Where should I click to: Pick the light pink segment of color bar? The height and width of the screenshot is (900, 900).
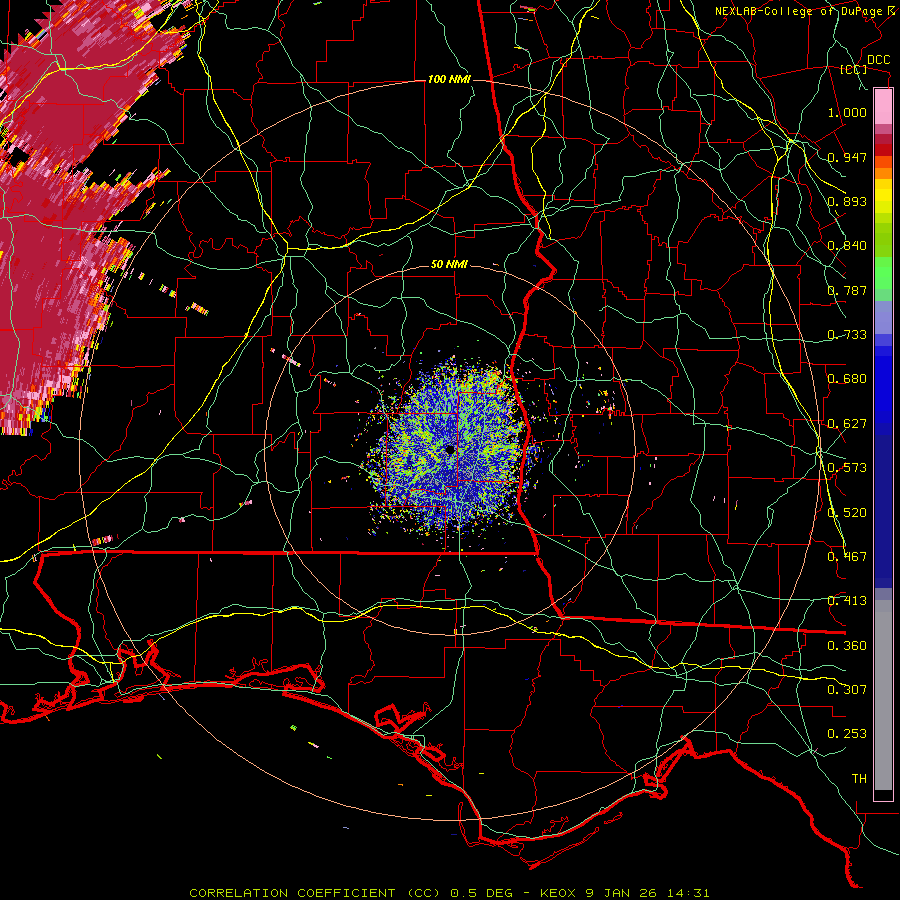click(883, 107)
